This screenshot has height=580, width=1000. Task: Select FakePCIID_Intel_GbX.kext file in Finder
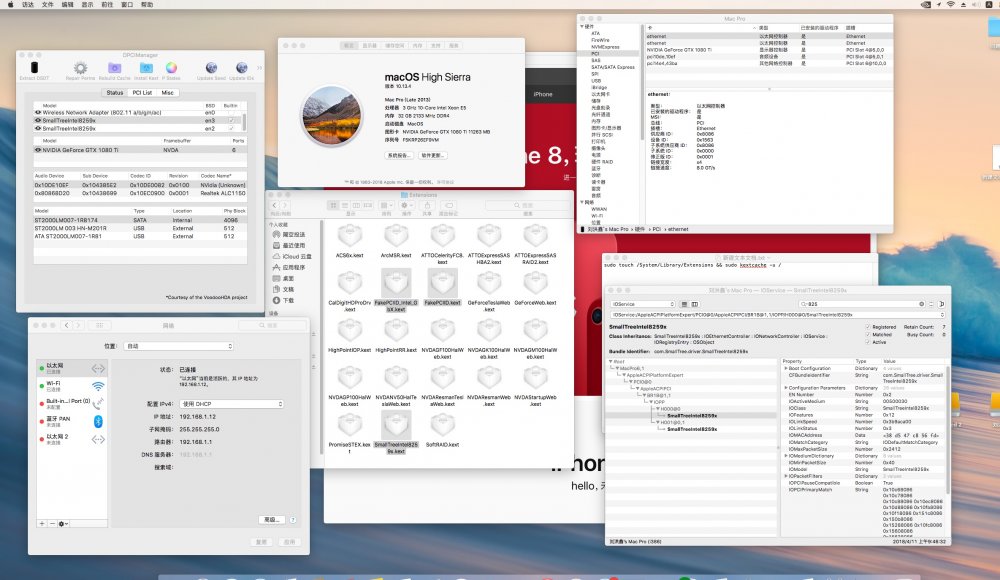click(396, 290)
